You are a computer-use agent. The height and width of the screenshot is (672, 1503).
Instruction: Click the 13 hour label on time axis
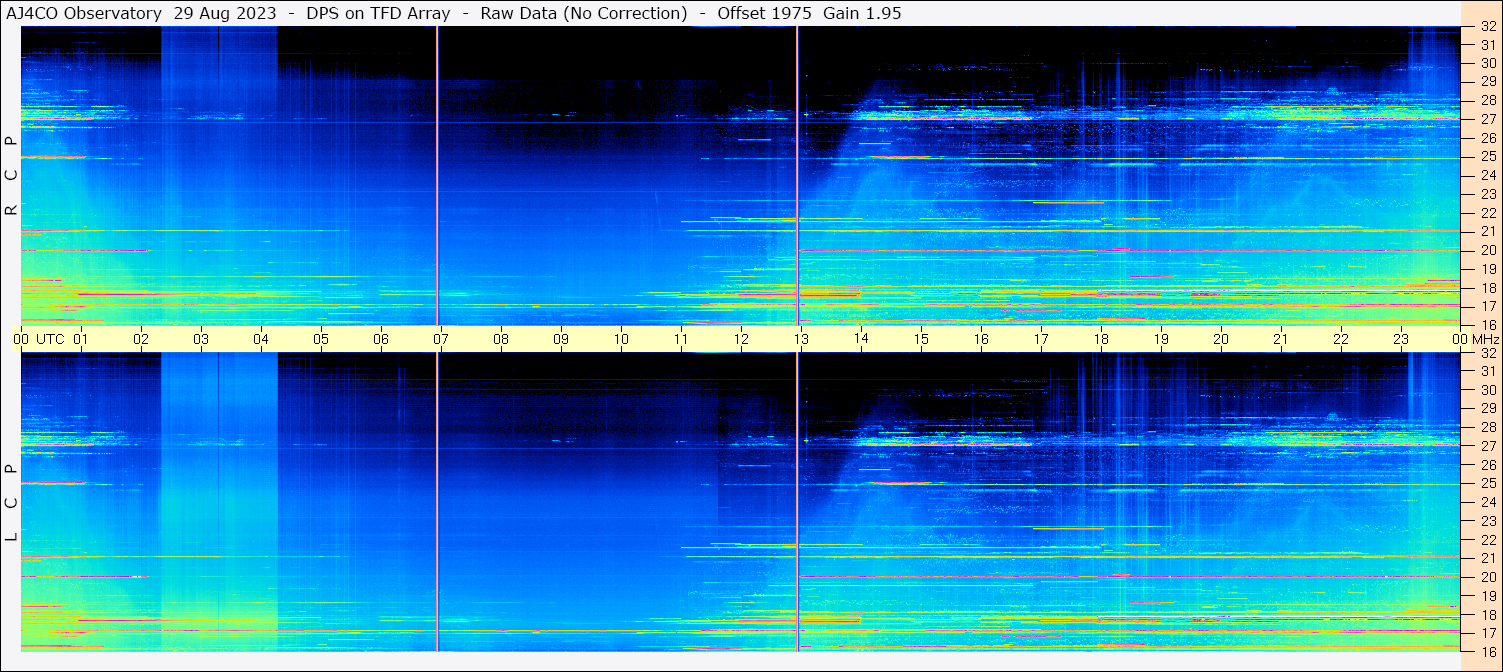(800, 339)
